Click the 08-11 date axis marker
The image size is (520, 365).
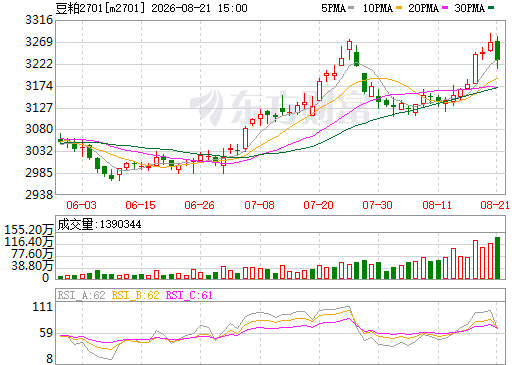tap(437, 205)
